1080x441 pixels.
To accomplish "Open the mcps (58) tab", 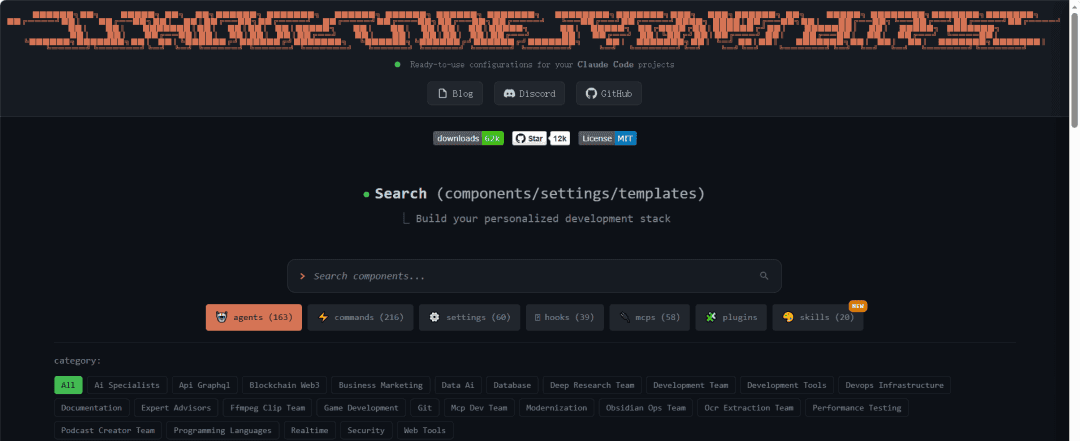I will 649,318.
